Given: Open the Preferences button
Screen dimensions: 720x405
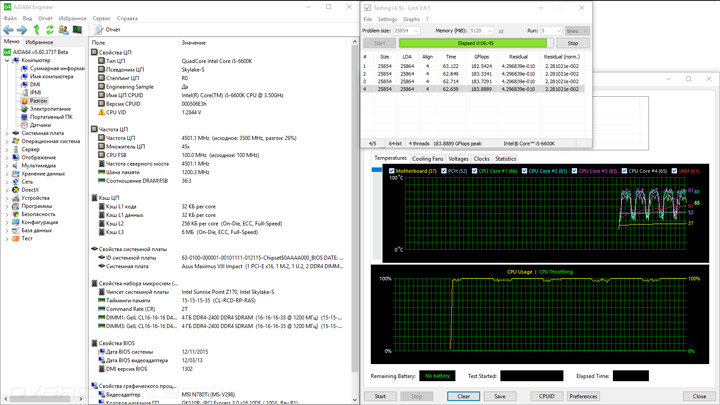Looking at the screenshot, I should pos(583,396).
